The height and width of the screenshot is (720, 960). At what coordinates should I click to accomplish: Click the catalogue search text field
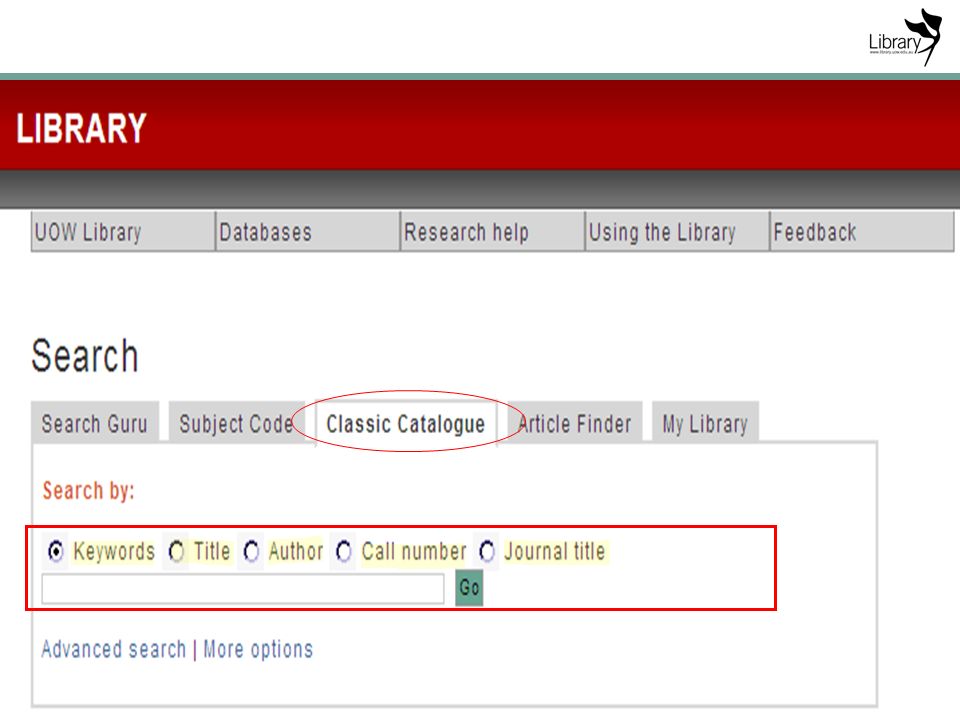click(243, 588)
